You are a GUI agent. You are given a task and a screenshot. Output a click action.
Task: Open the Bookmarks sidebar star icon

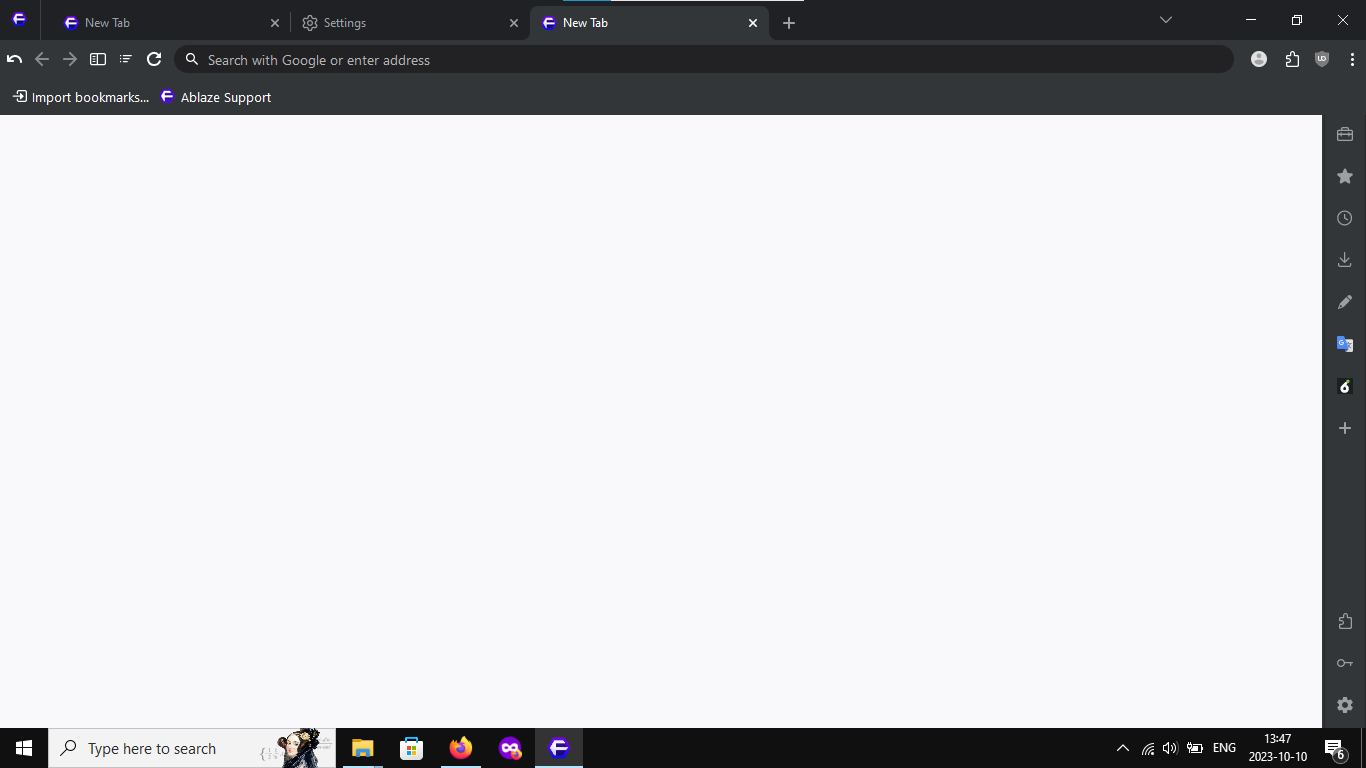point(1345,175)
